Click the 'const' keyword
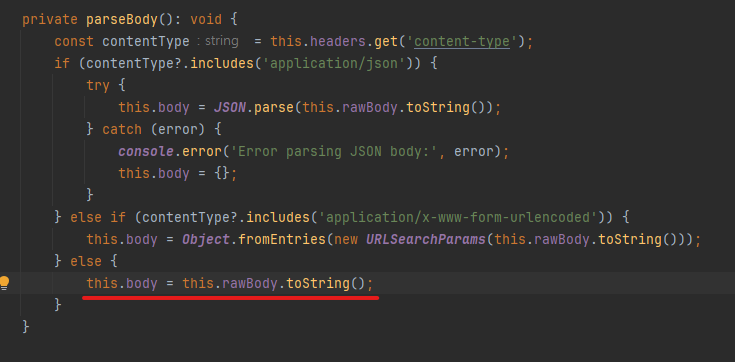735x362 pixels. pos(74,42)
